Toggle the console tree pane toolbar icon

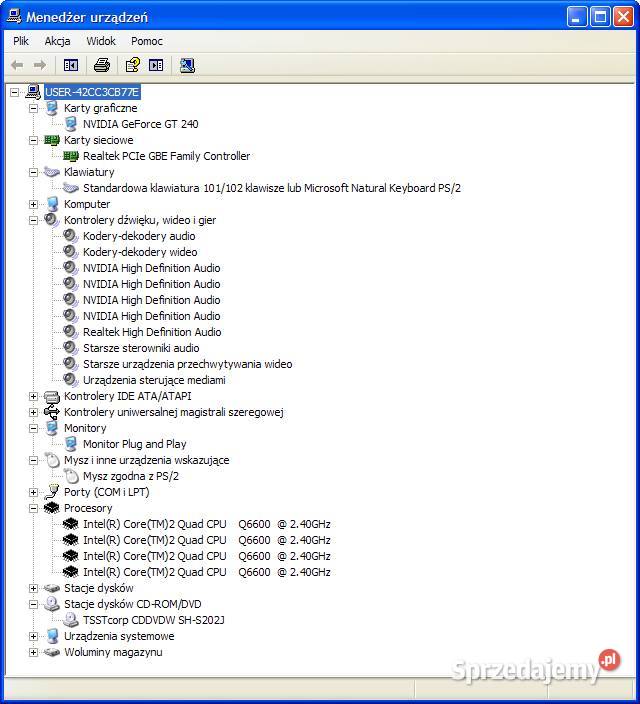pos(71,66)
